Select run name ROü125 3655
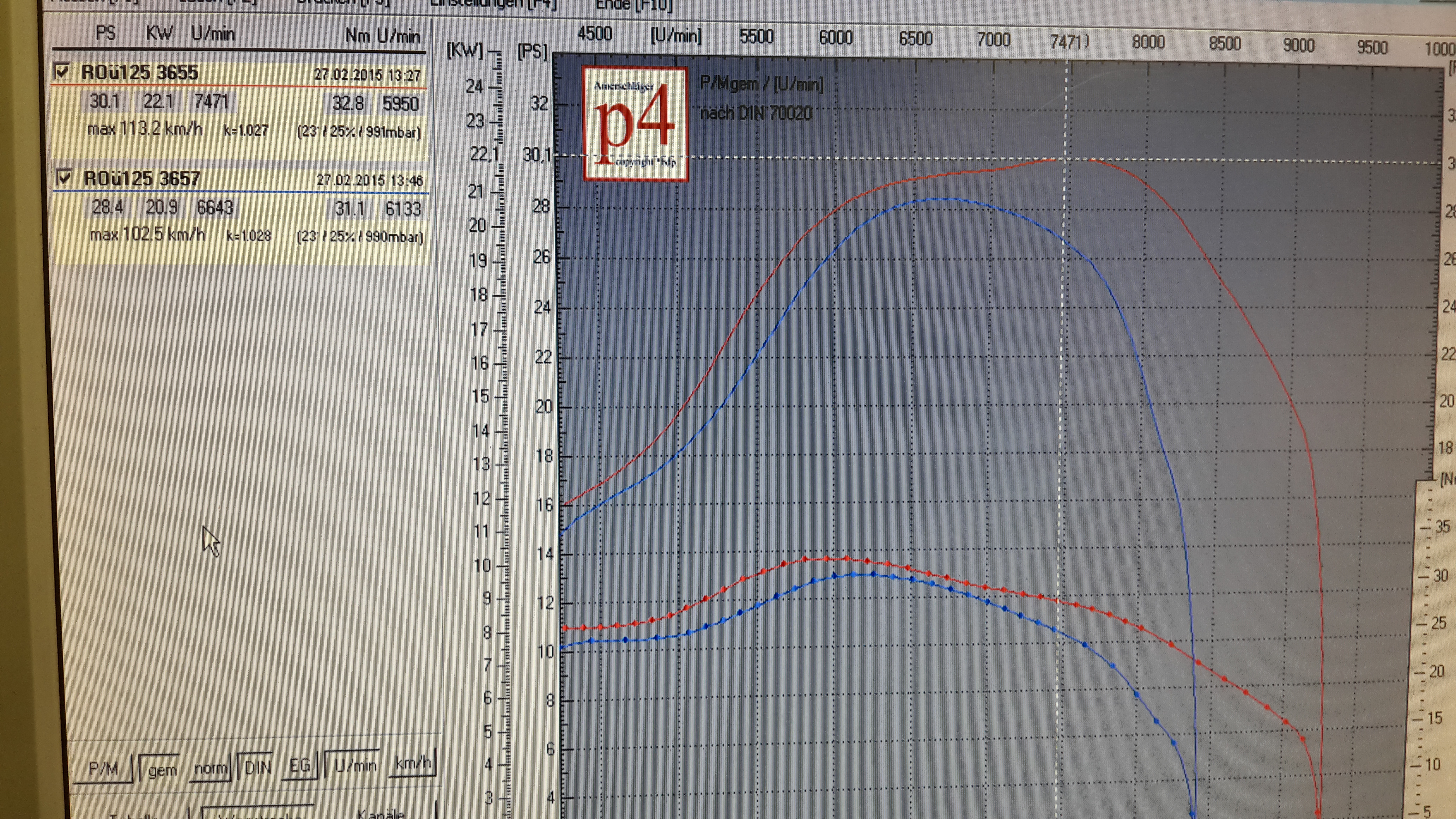This screenshot has width=1456, height=819. 140,72
